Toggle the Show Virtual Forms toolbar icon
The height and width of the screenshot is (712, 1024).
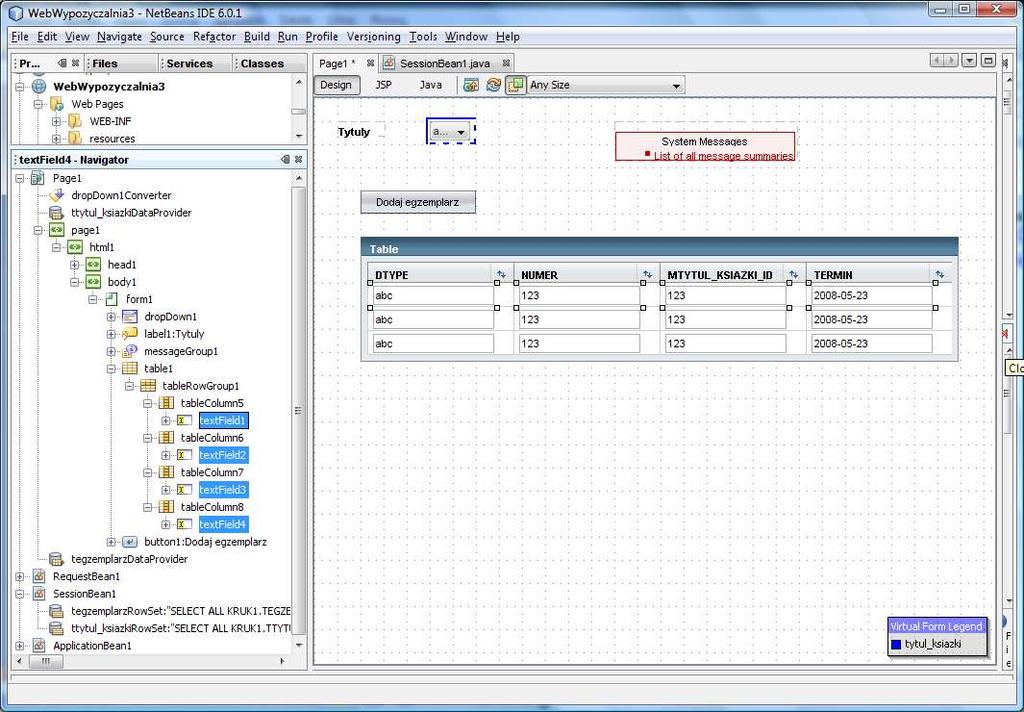click(515, 85)
